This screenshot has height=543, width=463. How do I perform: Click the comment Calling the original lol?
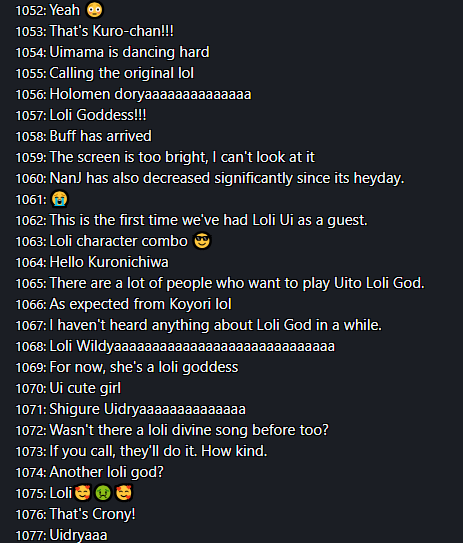tap(122, 73)
